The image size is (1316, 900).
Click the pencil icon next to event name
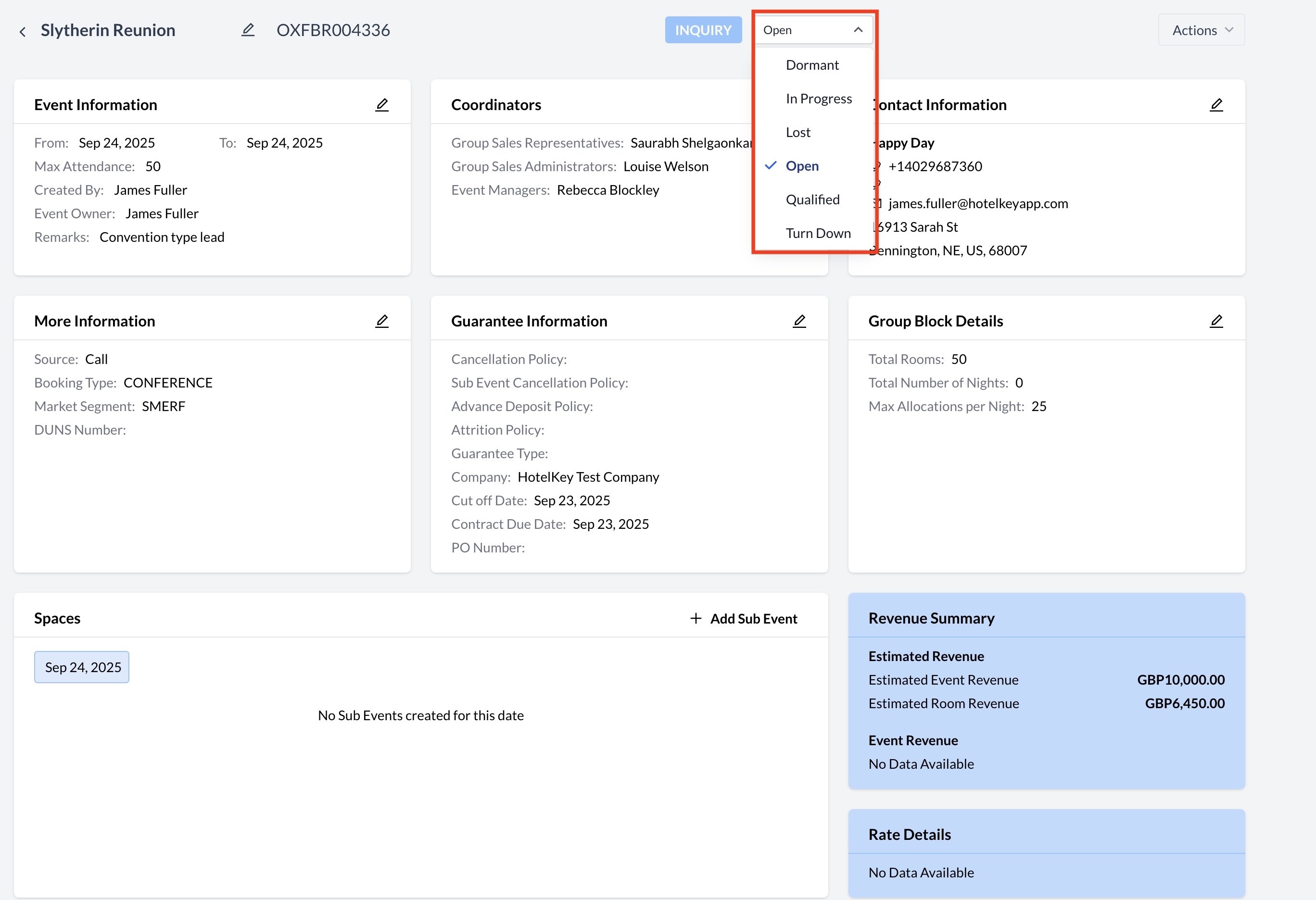[x=248, y=30]
